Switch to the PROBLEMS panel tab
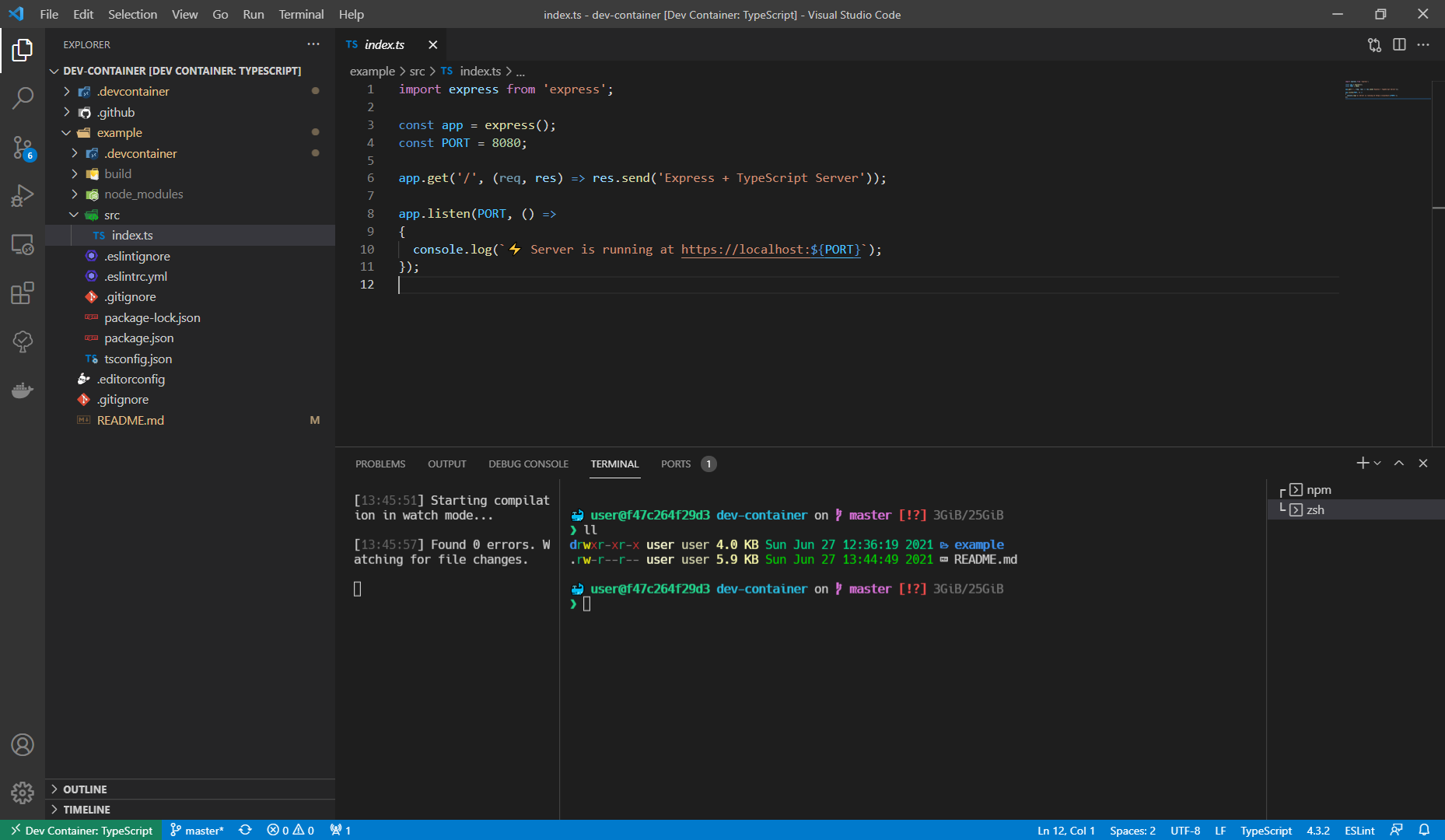 click(x=380, y=464)
